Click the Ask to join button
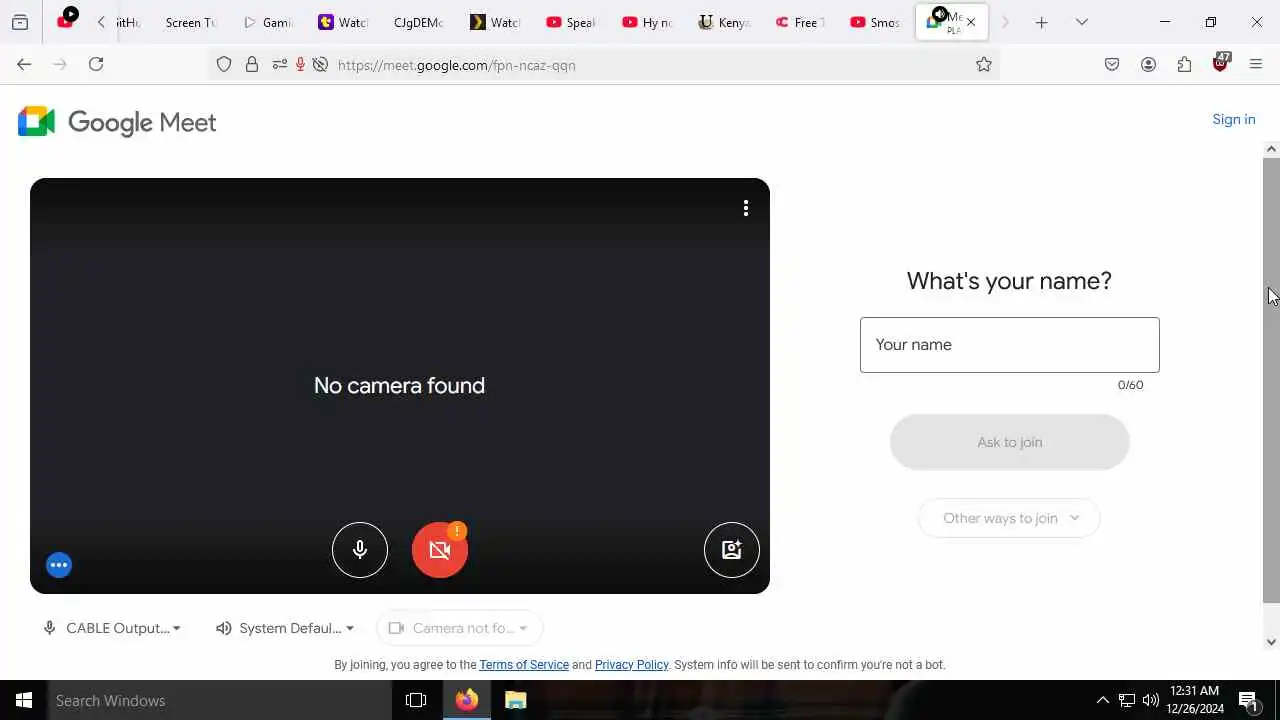 point(1010,442)
